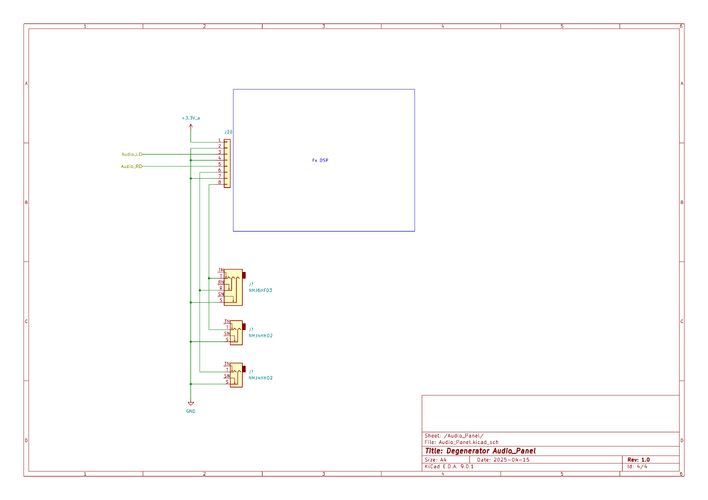Screen dimensions: 708x500
Task: Select the NMJ6HF03 audio jack symbol
Action: [234, 287]
